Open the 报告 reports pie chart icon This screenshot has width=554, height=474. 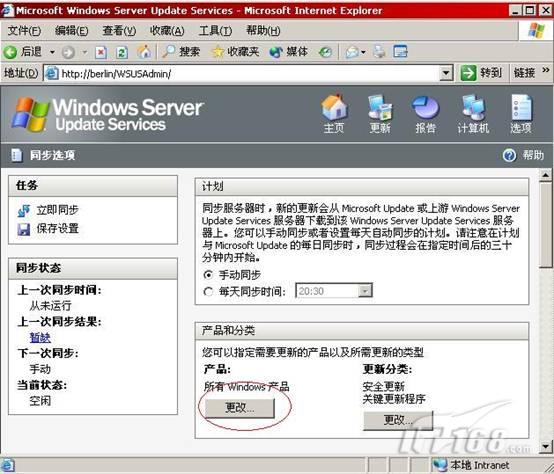point(425,108)
